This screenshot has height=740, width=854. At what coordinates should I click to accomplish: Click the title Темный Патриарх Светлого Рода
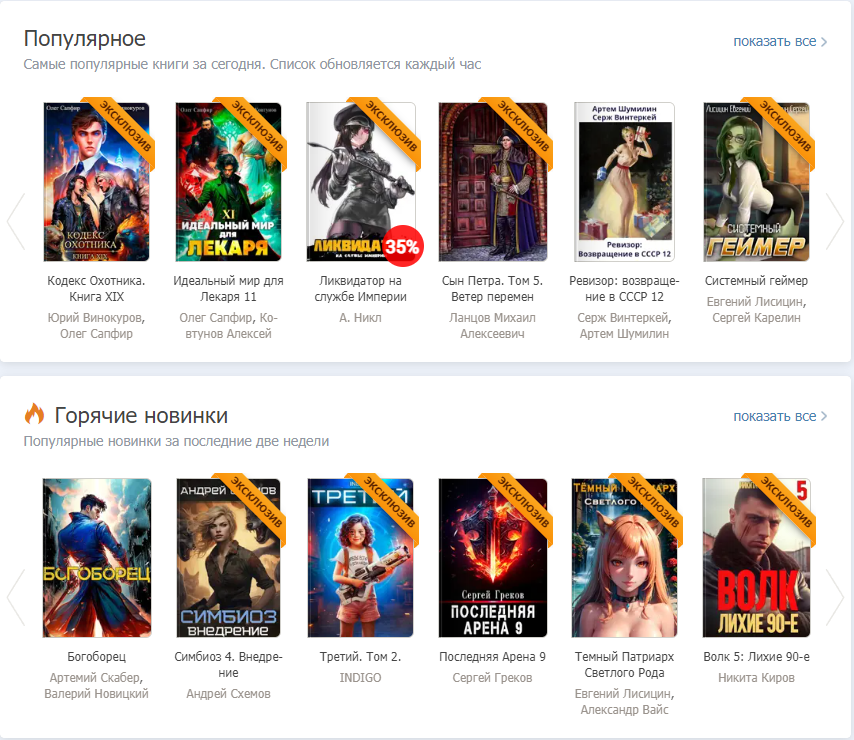click(x=624, y=665)
